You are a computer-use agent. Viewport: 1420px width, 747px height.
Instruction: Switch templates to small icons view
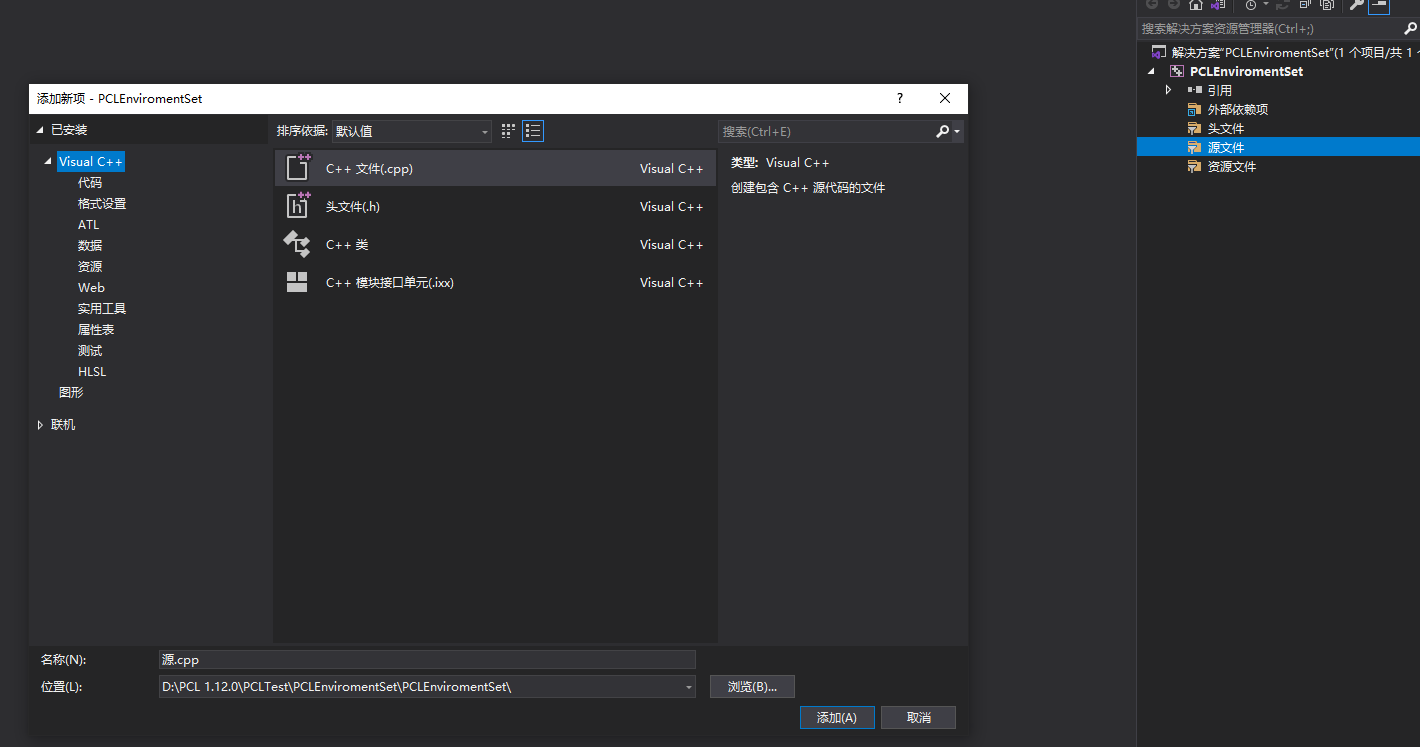(x=507, y=131)
